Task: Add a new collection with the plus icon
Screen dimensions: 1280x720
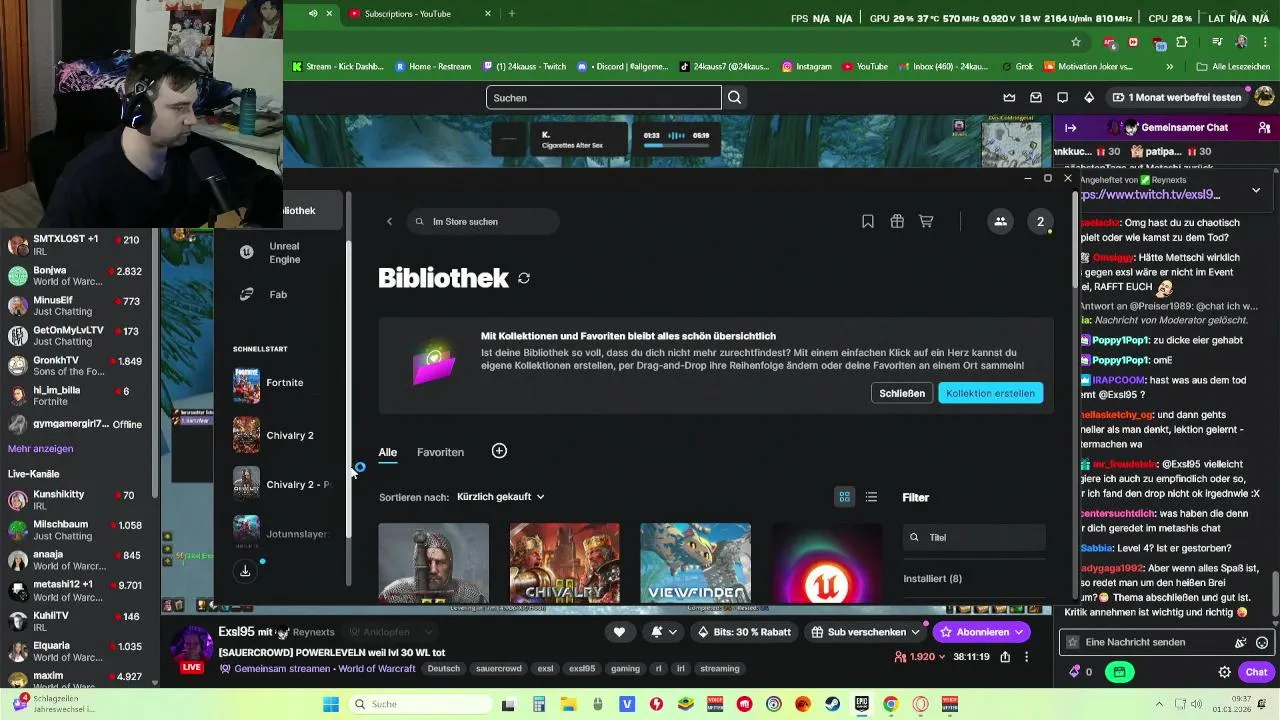Action: coord(499,451)
